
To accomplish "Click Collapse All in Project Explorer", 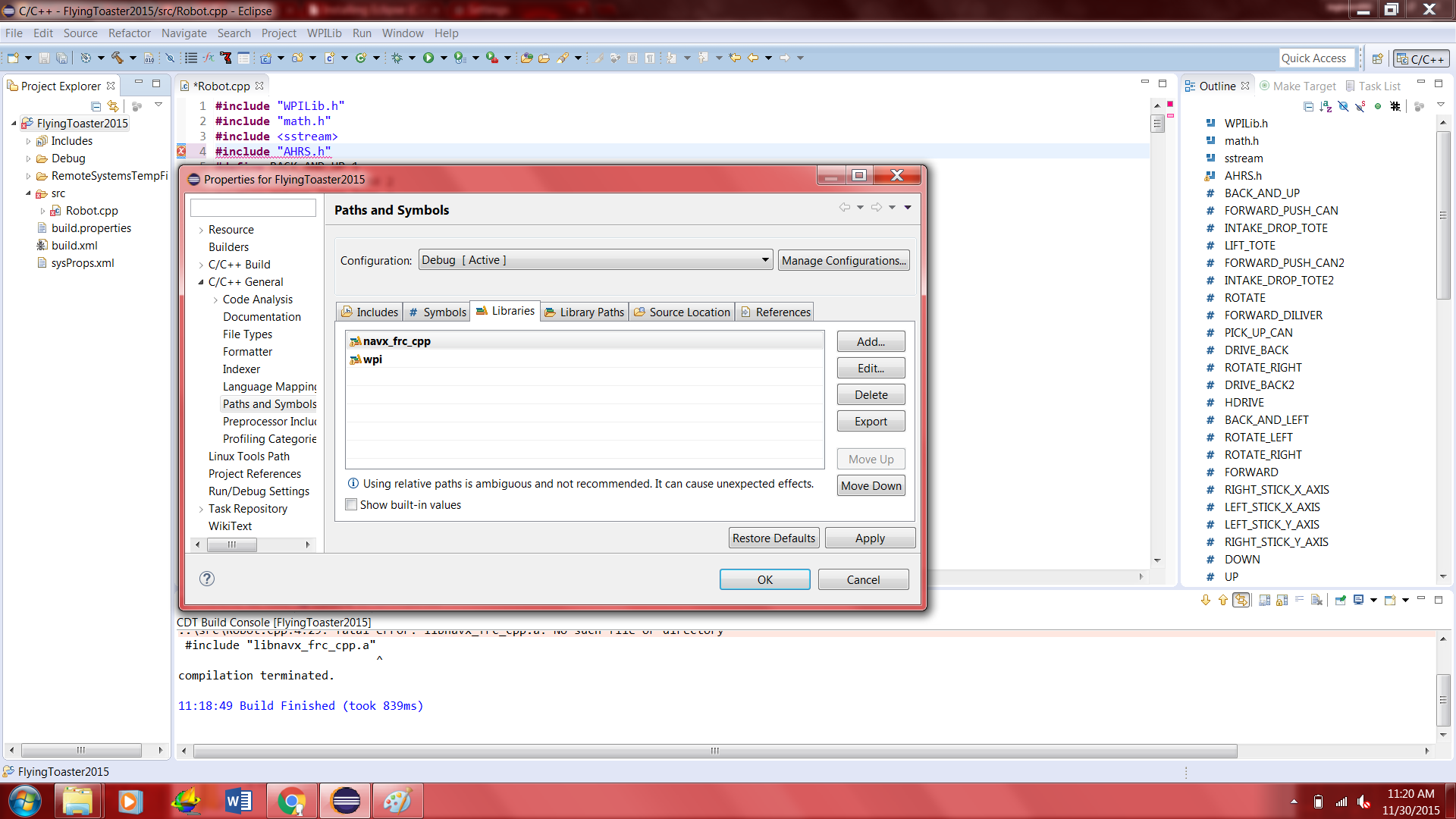I will [96, 106].
